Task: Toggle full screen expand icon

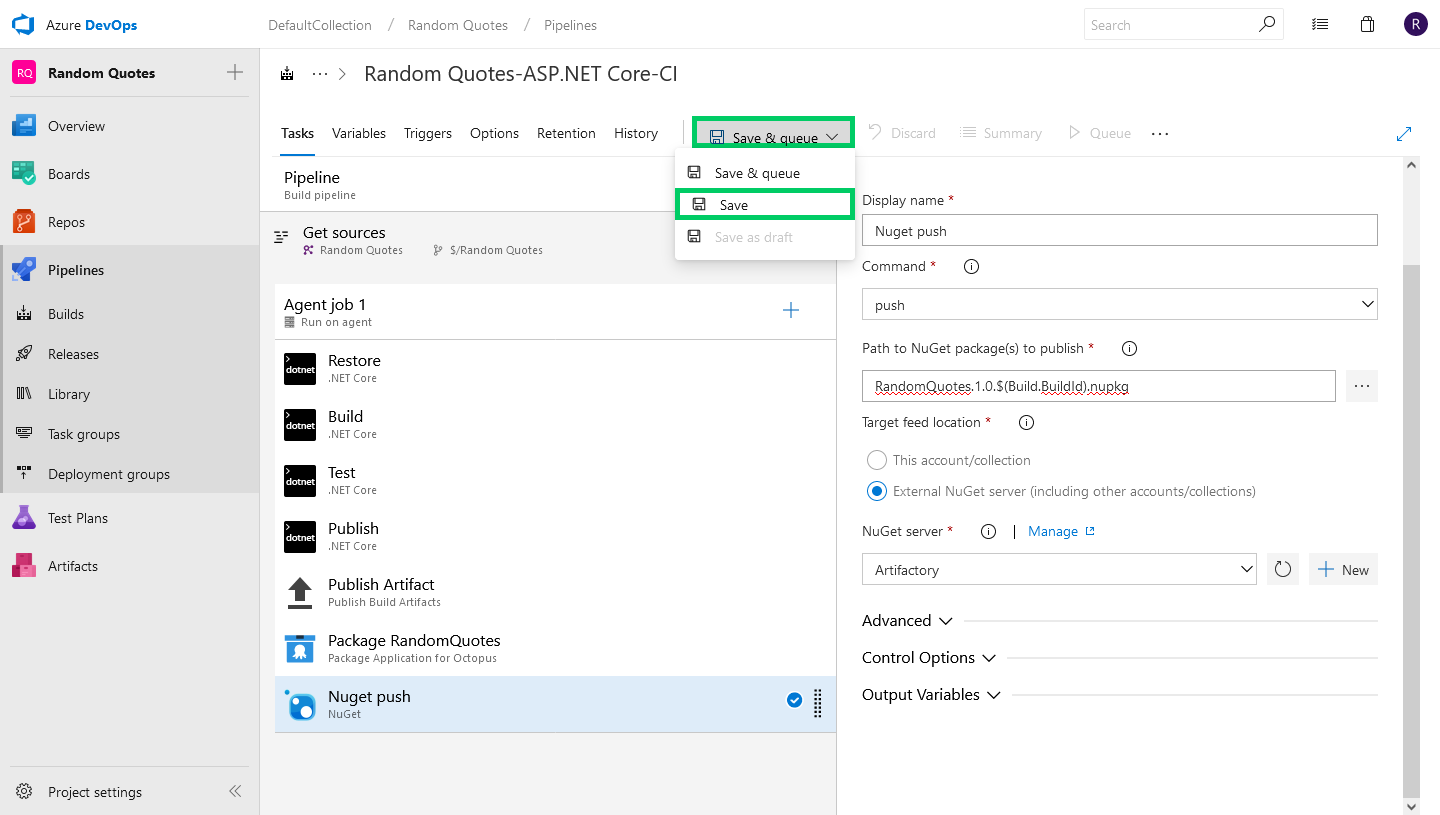Action: click(1404, 133)
